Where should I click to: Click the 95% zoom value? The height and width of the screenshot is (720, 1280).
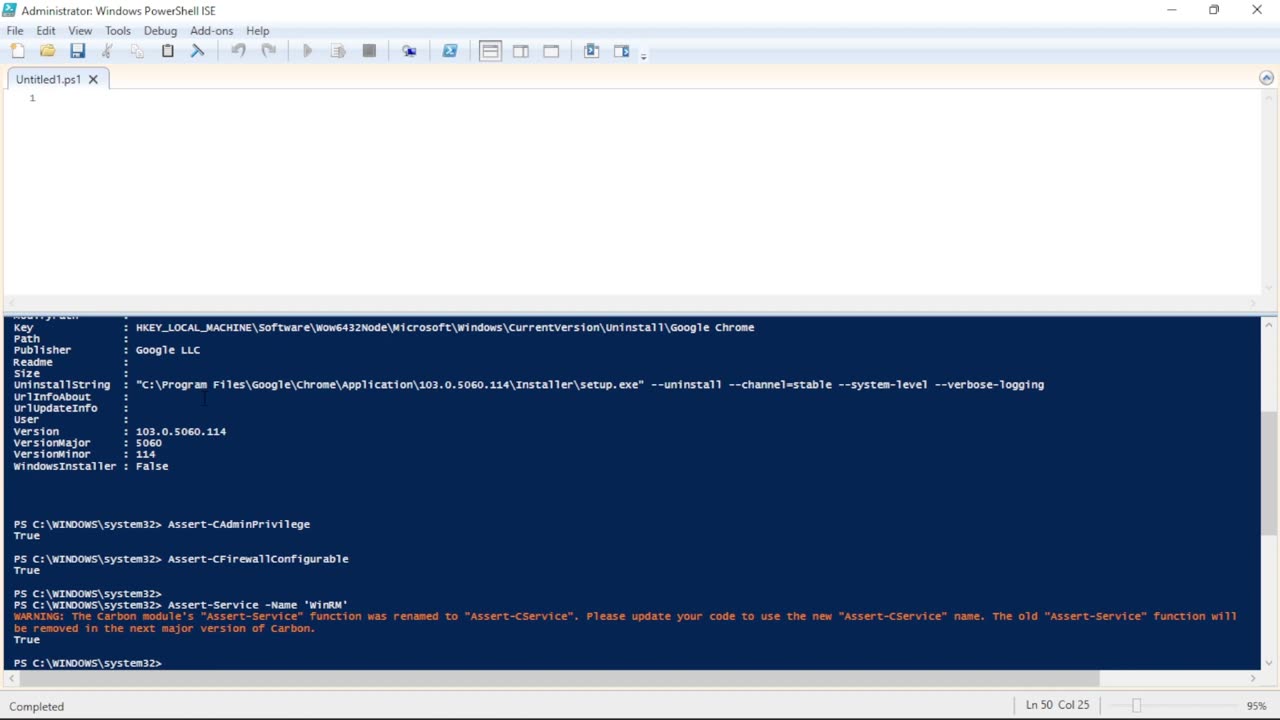(x=1257, y=706)
